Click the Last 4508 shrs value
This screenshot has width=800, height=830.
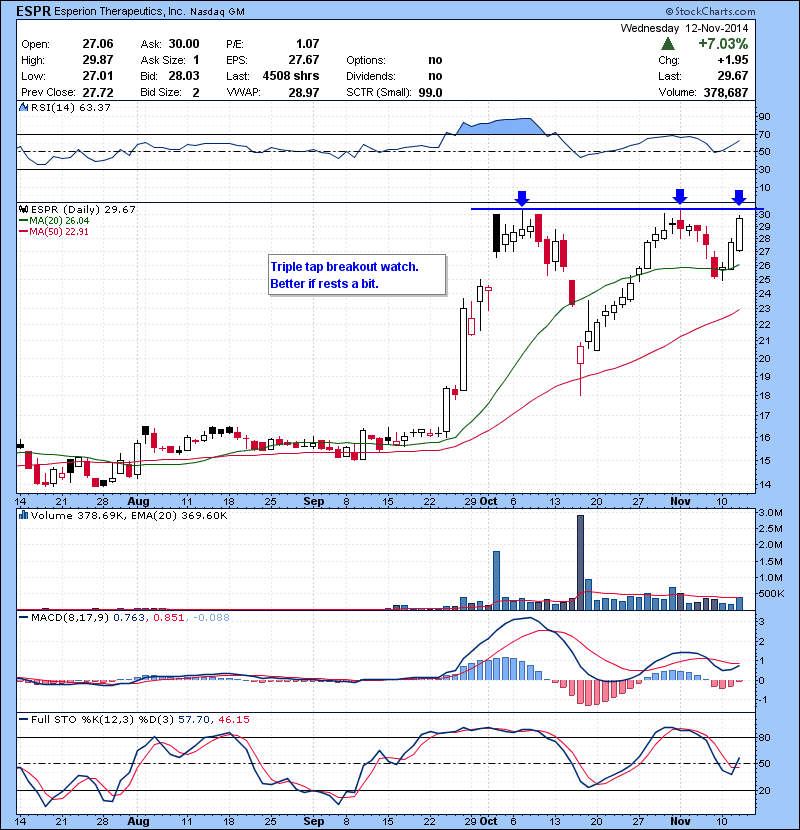click(x=291, y=76)
